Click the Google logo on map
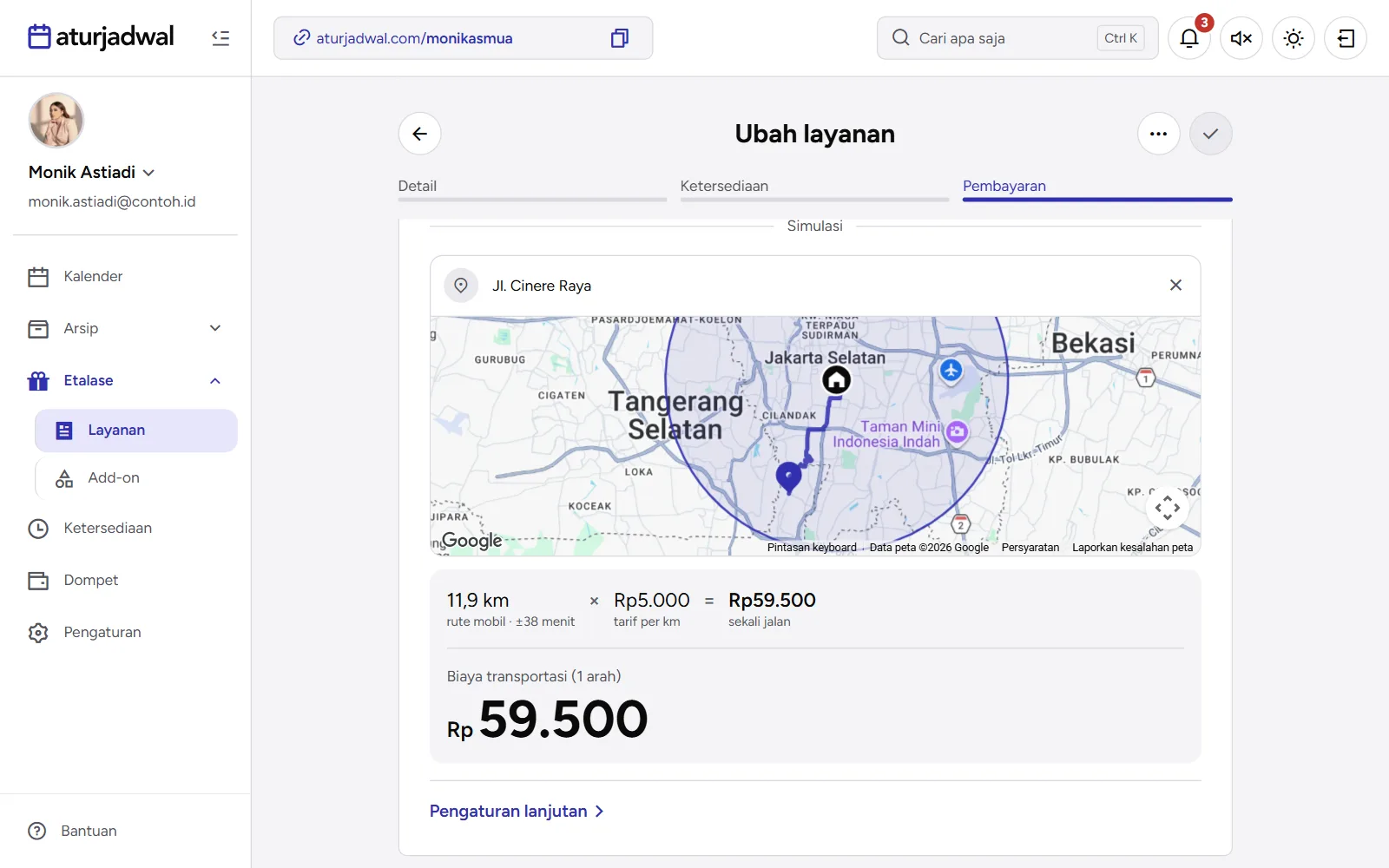 coord(471,541)
